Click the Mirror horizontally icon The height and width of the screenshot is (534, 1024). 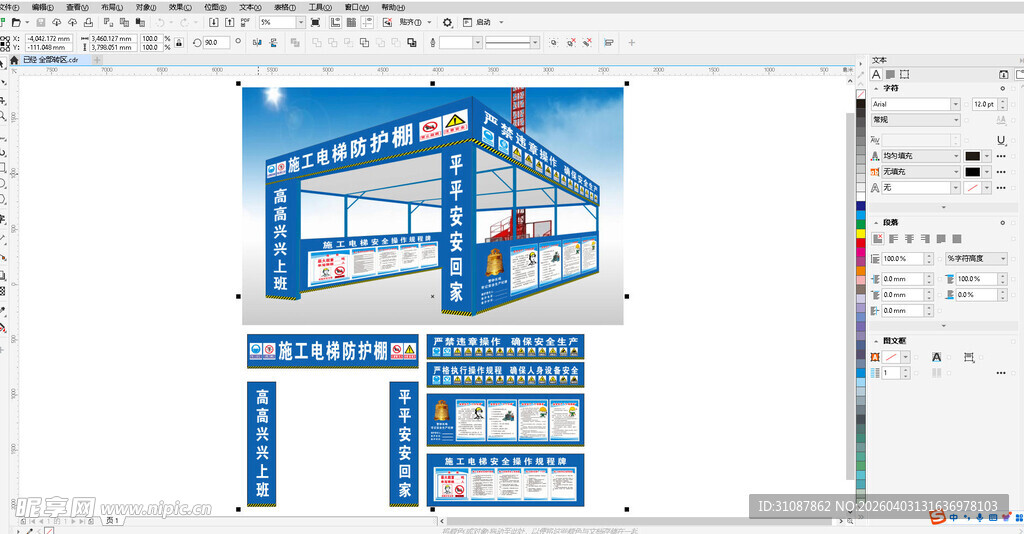pyautogui.click(x=256, y=43)
